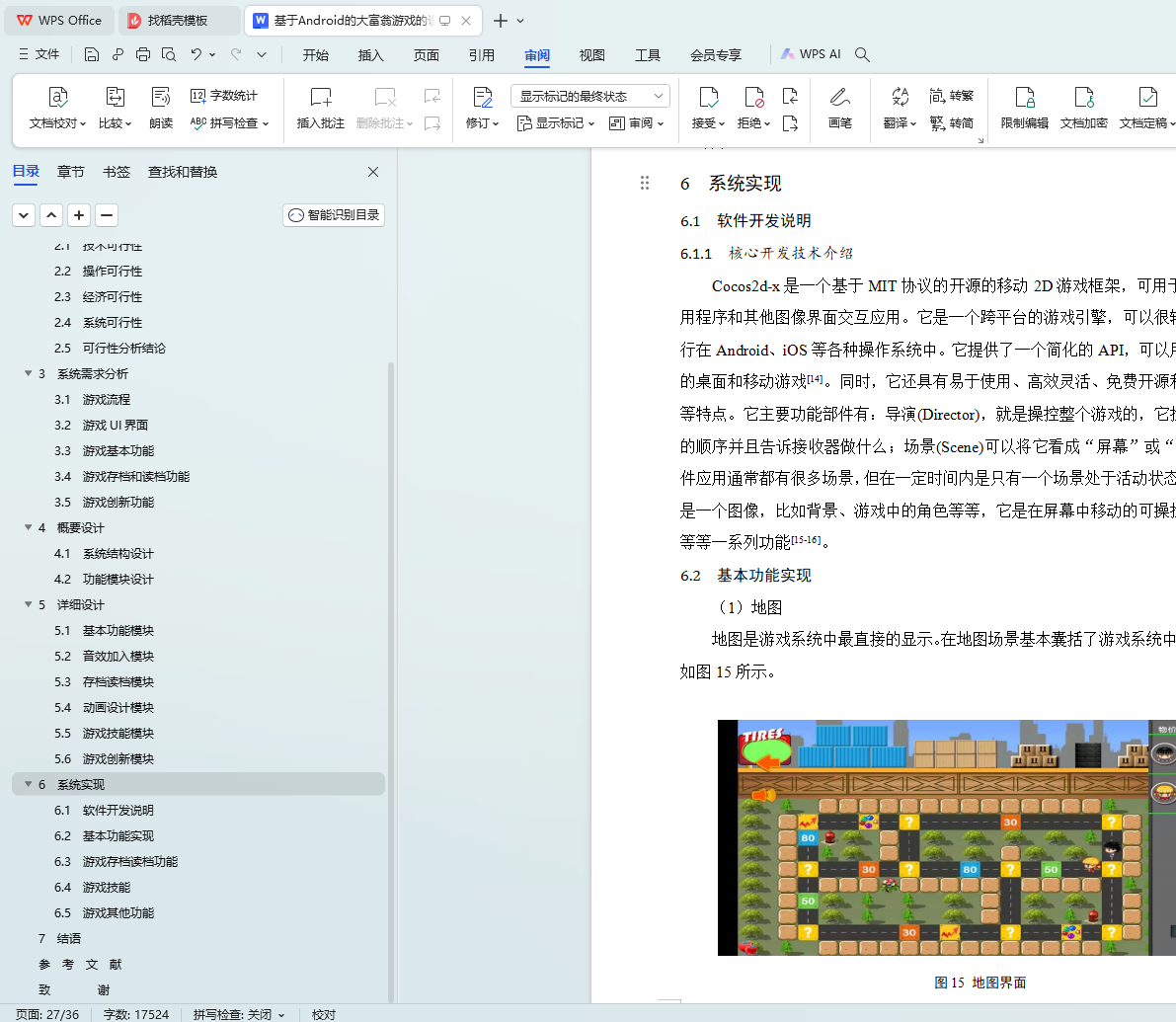
Task: Click the up-chevron collapse button in outline pane
Action: (51, 215)
